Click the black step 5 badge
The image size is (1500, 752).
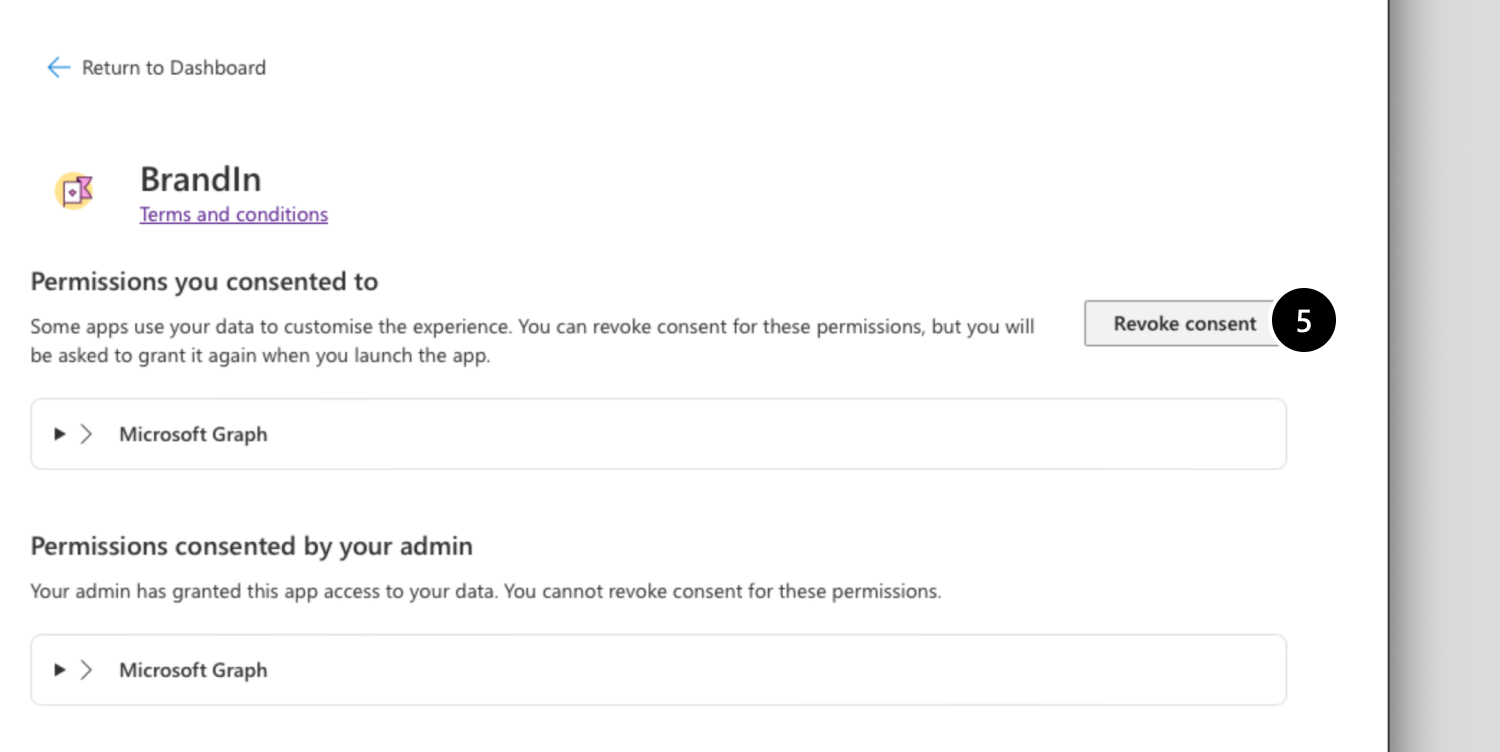(1303, 322)
